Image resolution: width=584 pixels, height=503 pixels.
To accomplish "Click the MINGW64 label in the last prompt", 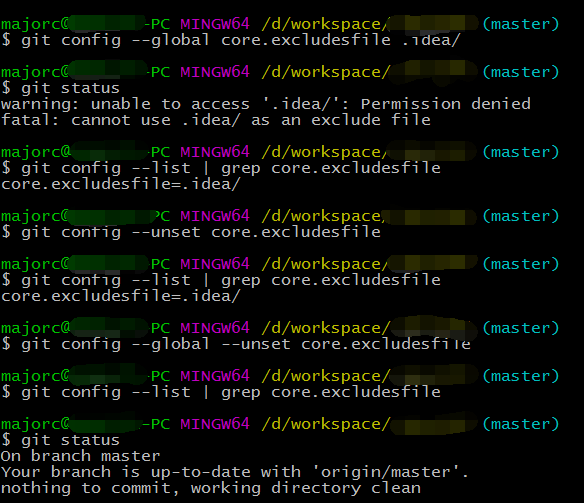I will point(215,424).
